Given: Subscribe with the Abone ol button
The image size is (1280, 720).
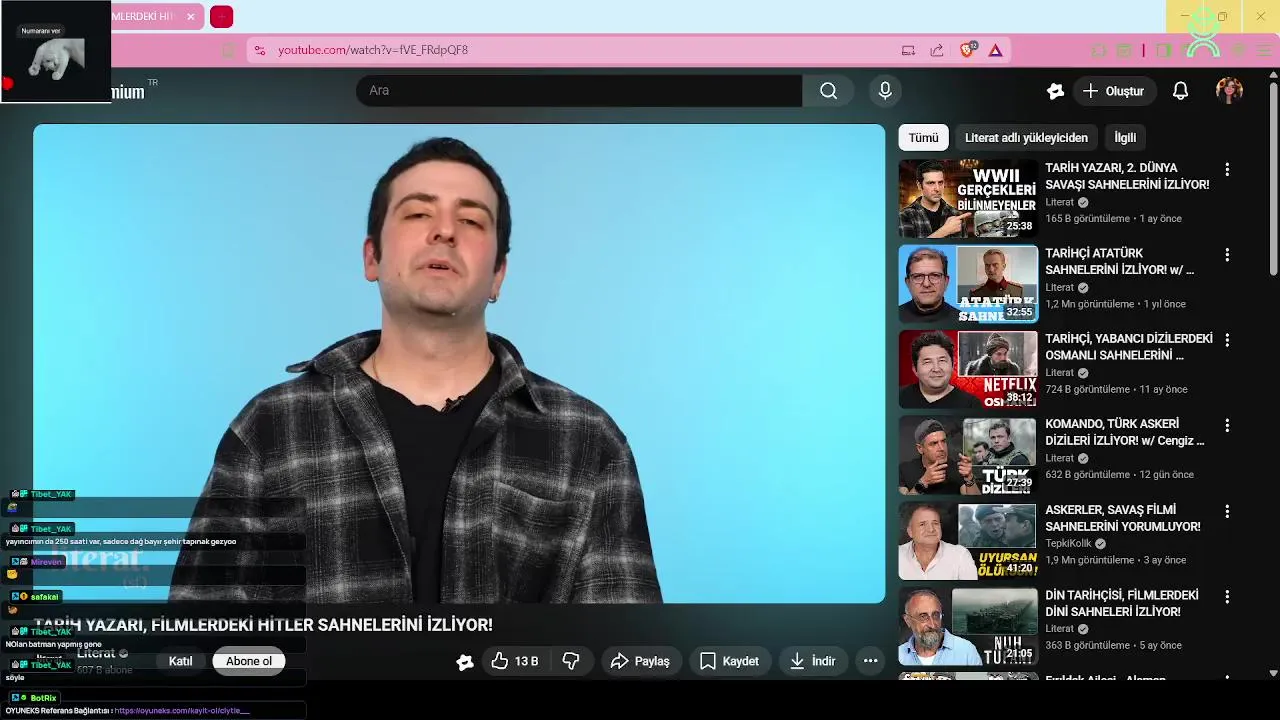Looking at the screenshot, I should pyautogui.click(x=249, y=661).
